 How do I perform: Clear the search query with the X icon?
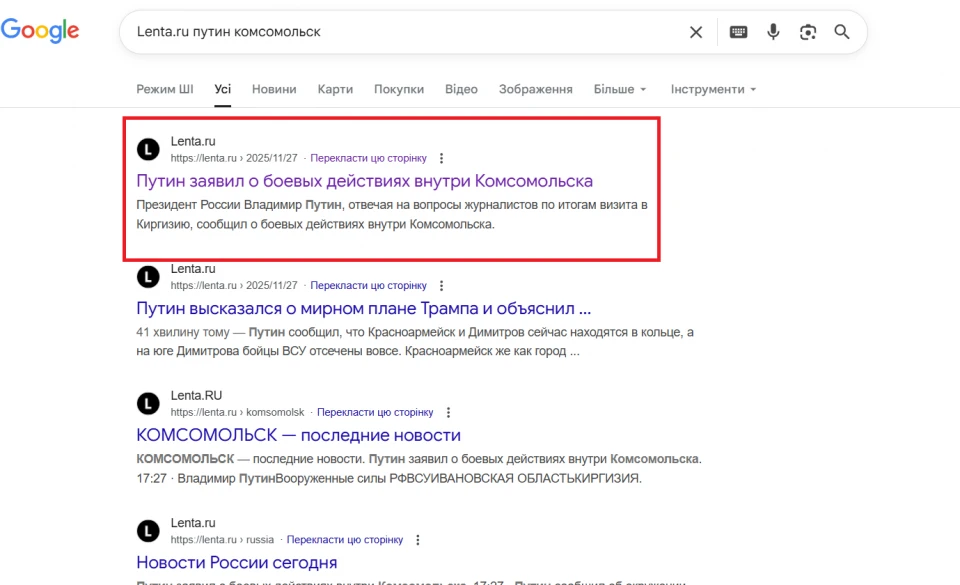coord(696,32)
